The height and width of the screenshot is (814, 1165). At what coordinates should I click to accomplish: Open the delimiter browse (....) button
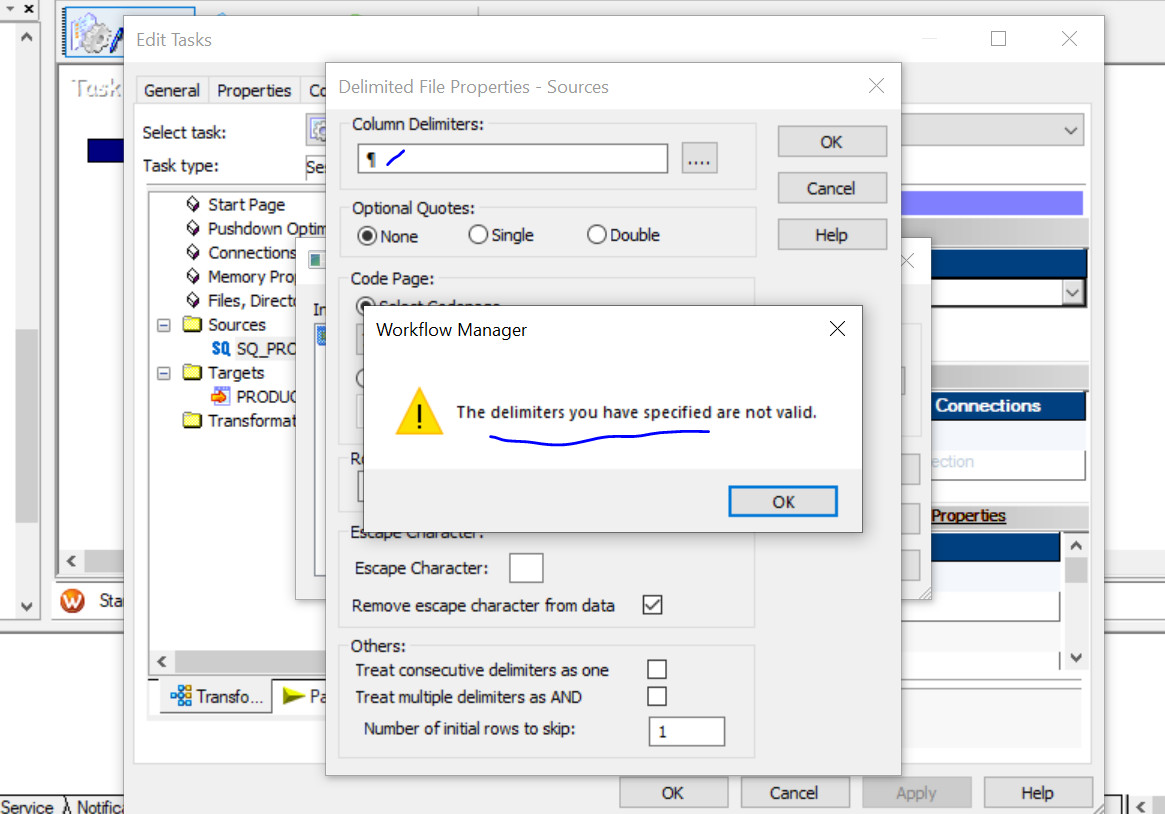pyautogui.click(x=699, y=158)
